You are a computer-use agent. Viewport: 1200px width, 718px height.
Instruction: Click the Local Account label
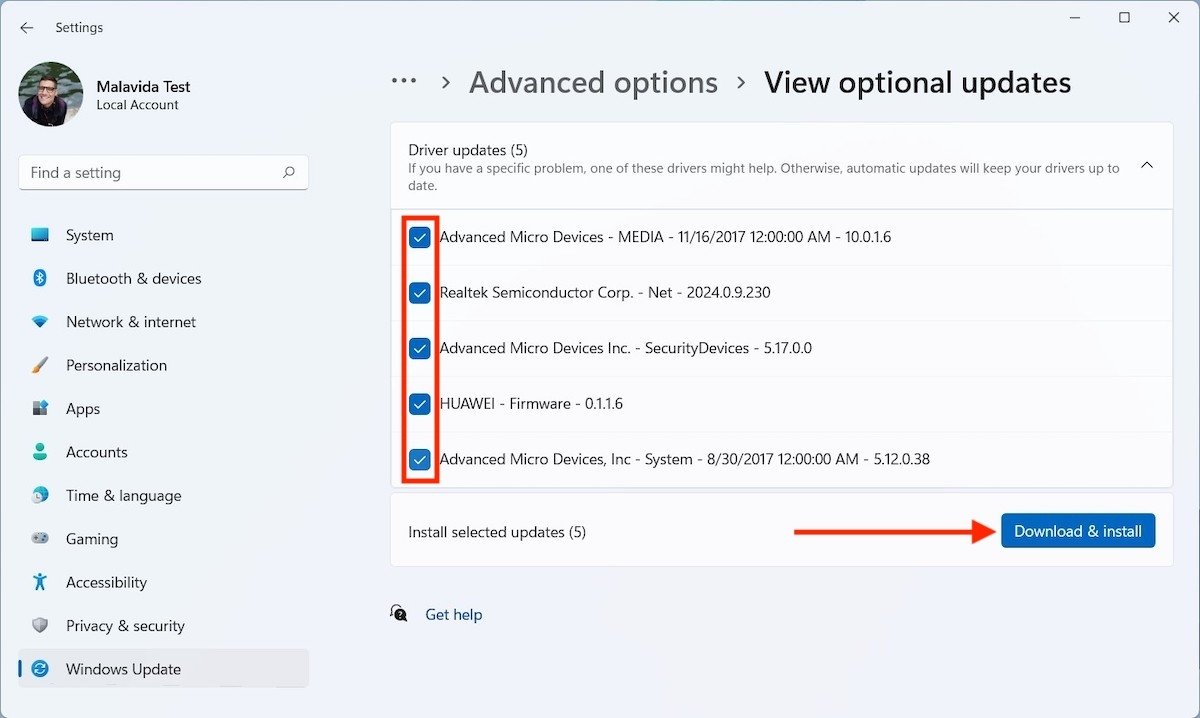click(x=138, y=105)
